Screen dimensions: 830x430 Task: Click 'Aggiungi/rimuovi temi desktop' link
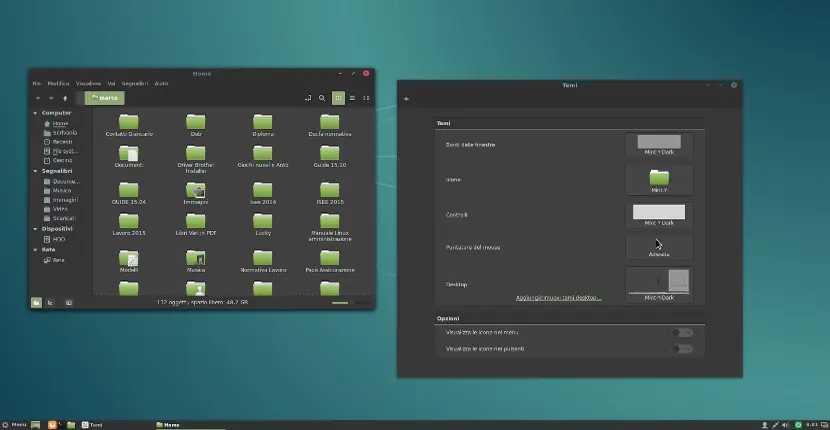click(558, 298)
